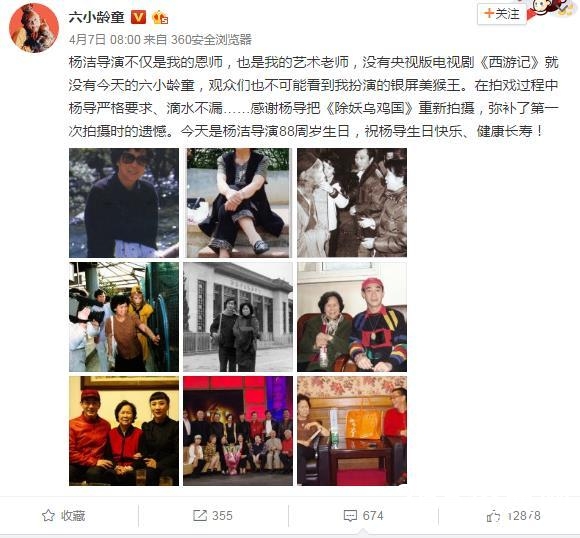Image resolution: width=580 pixels, height=538 pixels.
Task: Follow the user with +关注 button
Action: (502, 14)
